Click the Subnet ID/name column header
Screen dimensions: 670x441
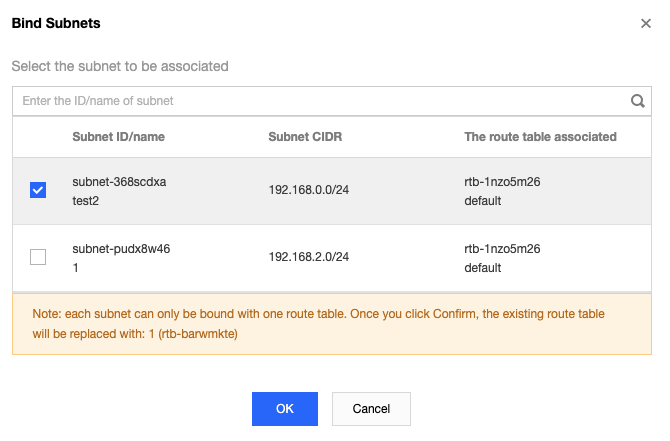pyautogui.click(x=118, y=136)
